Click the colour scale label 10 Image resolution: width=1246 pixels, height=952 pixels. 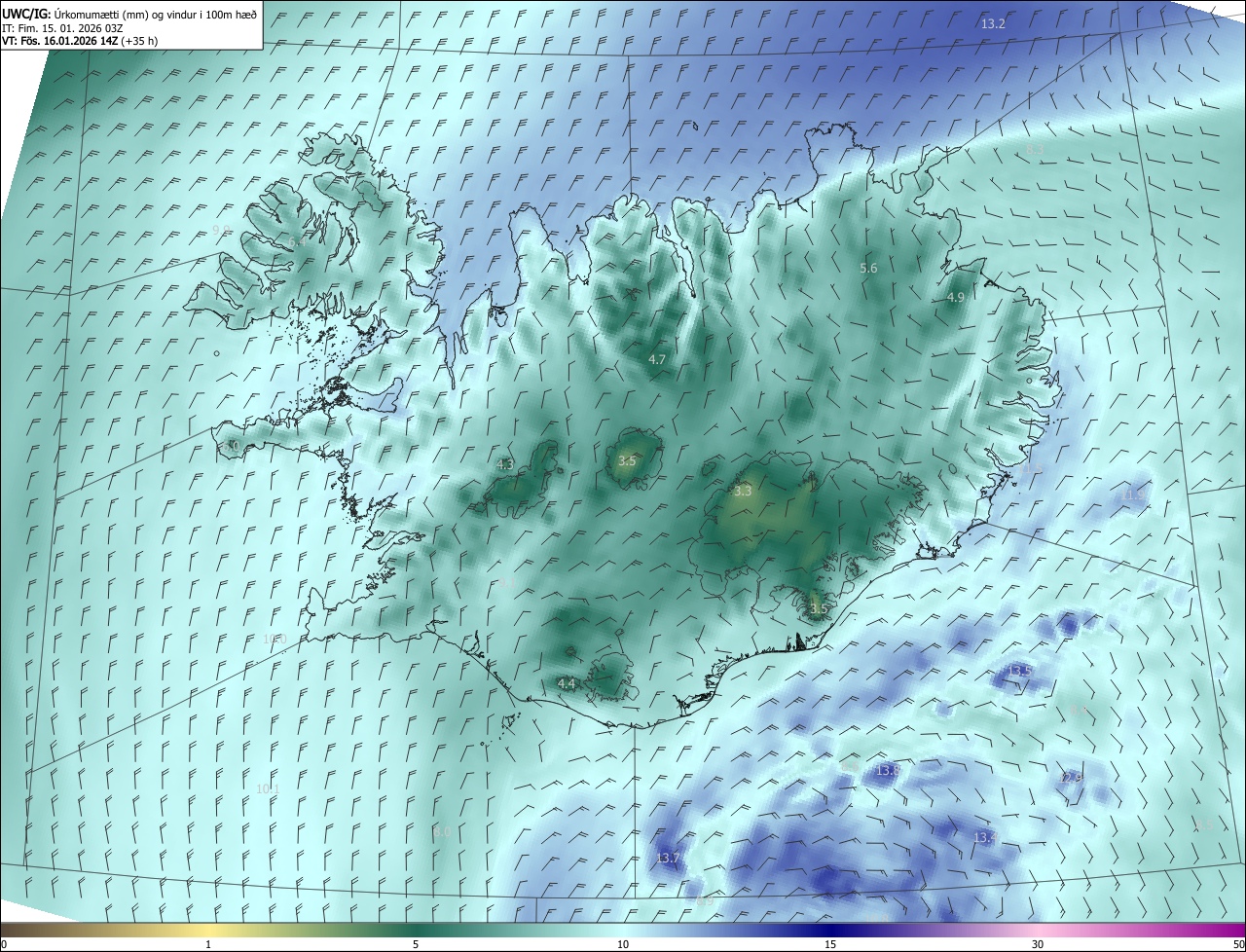pos(623,944)
